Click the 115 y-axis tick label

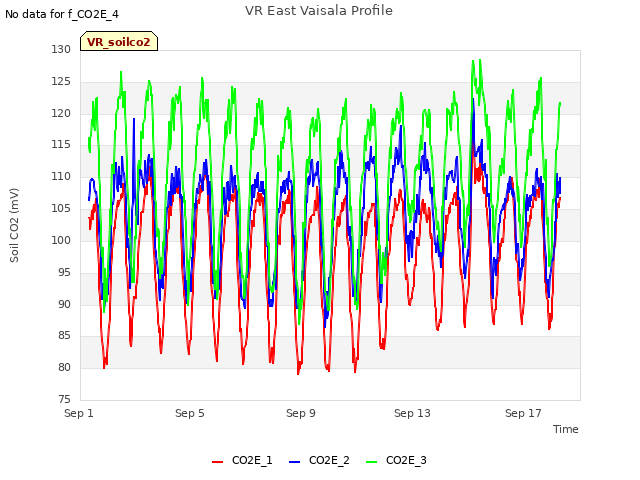coord(61,144)
